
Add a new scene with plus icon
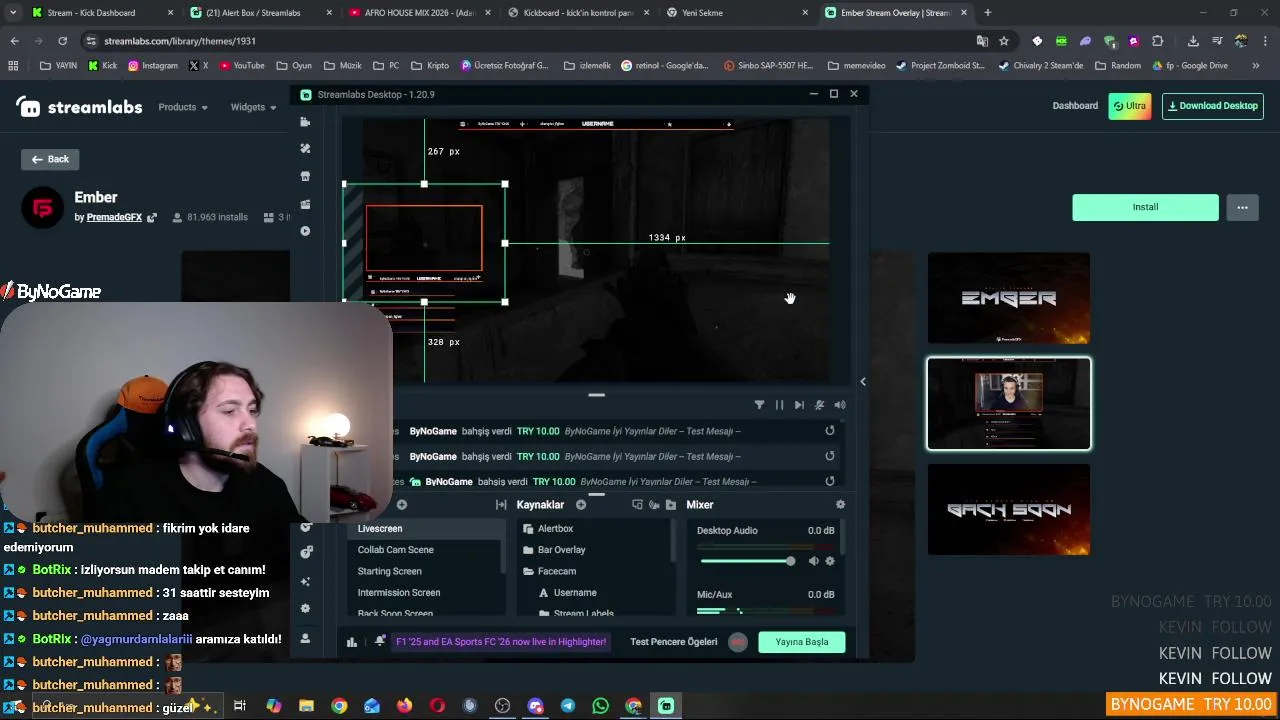(x=402, y=505)
